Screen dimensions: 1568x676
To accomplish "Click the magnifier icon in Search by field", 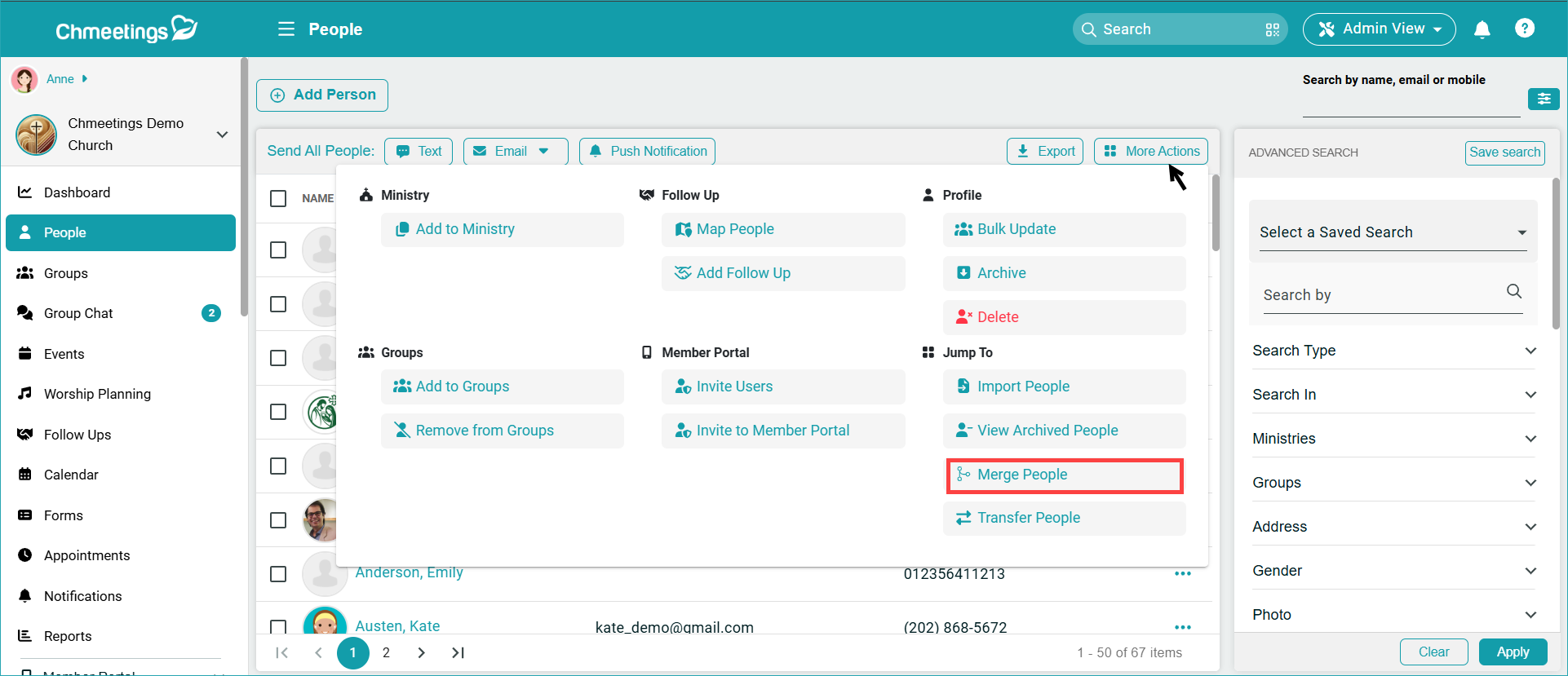I will (1513, 291).
